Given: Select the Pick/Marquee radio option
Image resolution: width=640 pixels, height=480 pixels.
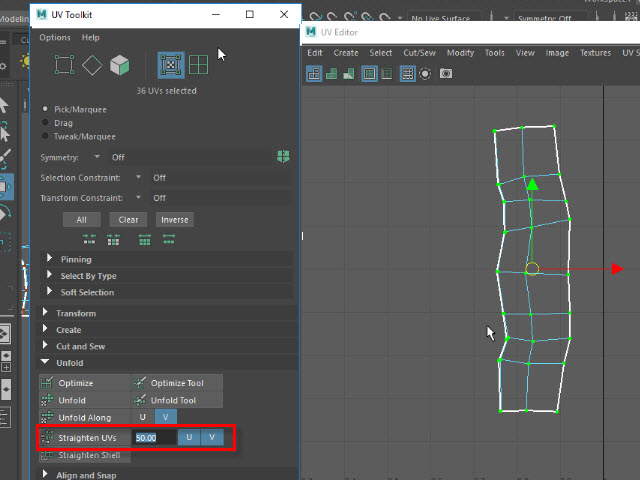Looking at the screenshot, I should [46, 109].
